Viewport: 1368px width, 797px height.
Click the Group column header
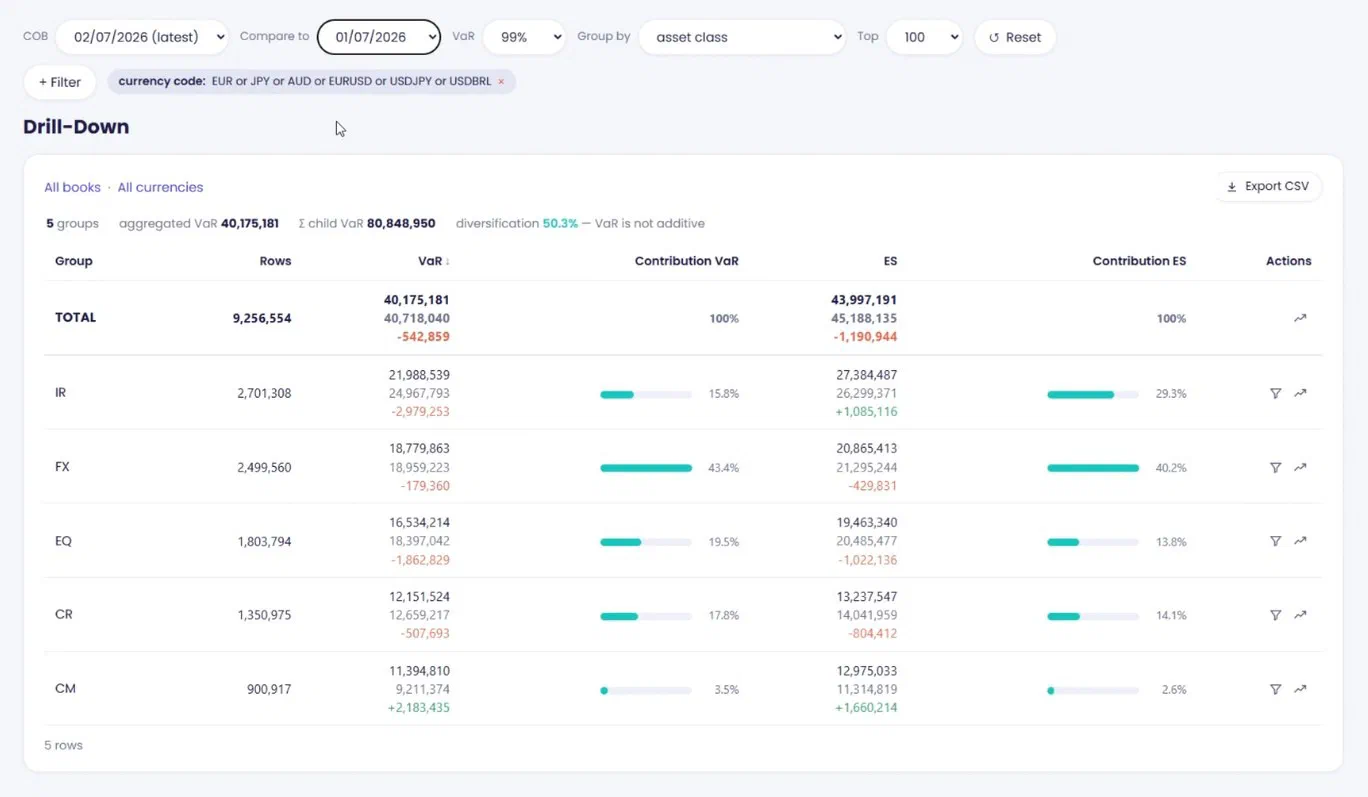(74, 261)
